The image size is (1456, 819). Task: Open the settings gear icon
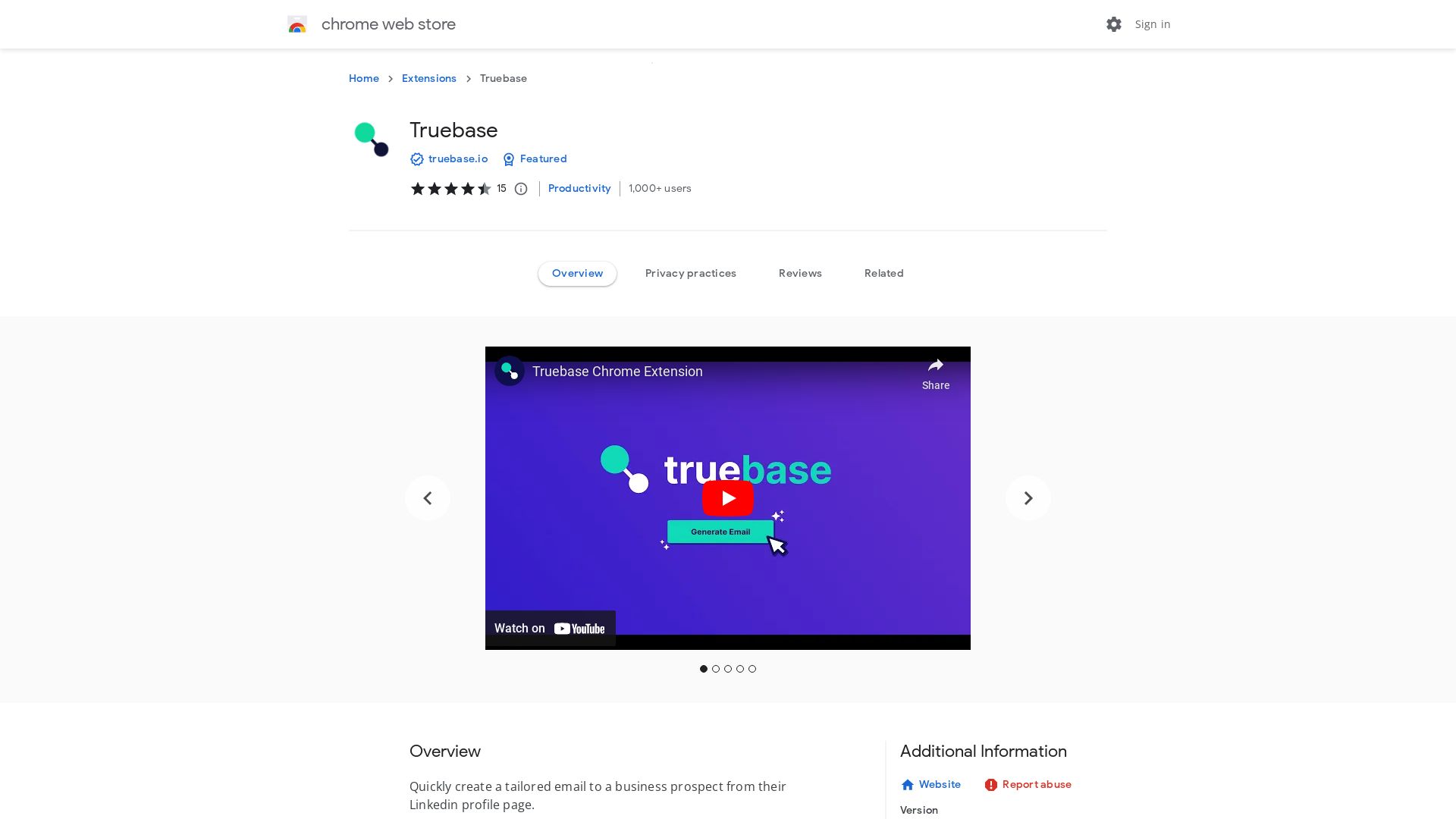[1113, 24]
